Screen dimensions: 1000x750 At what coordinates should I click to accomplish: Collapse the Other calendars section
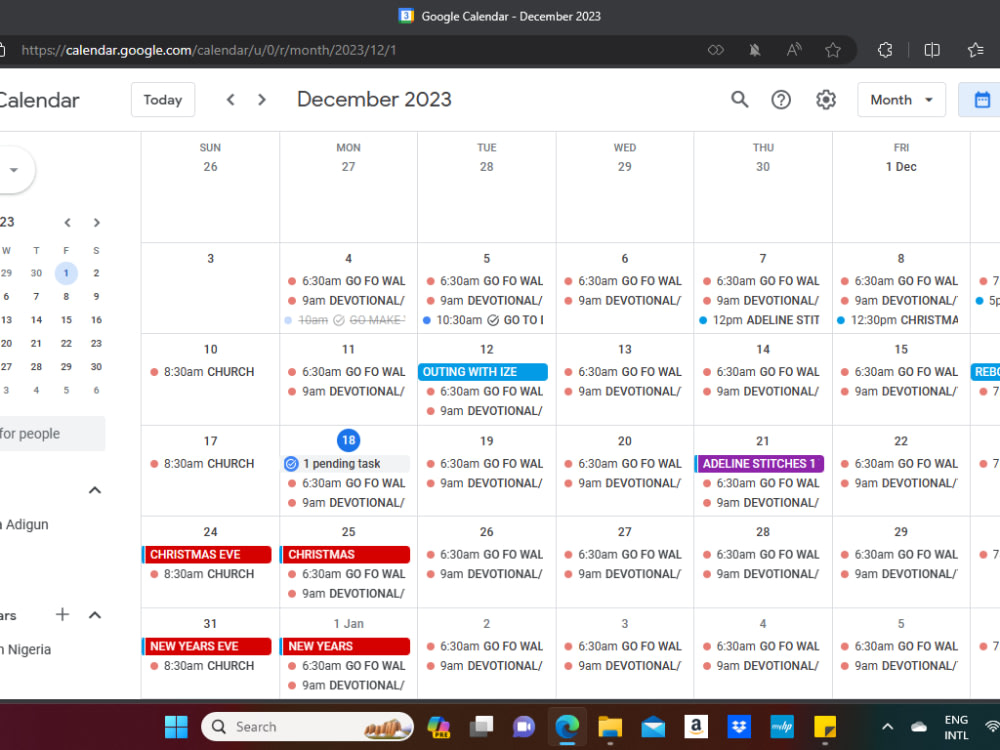(x=94, y=615)
